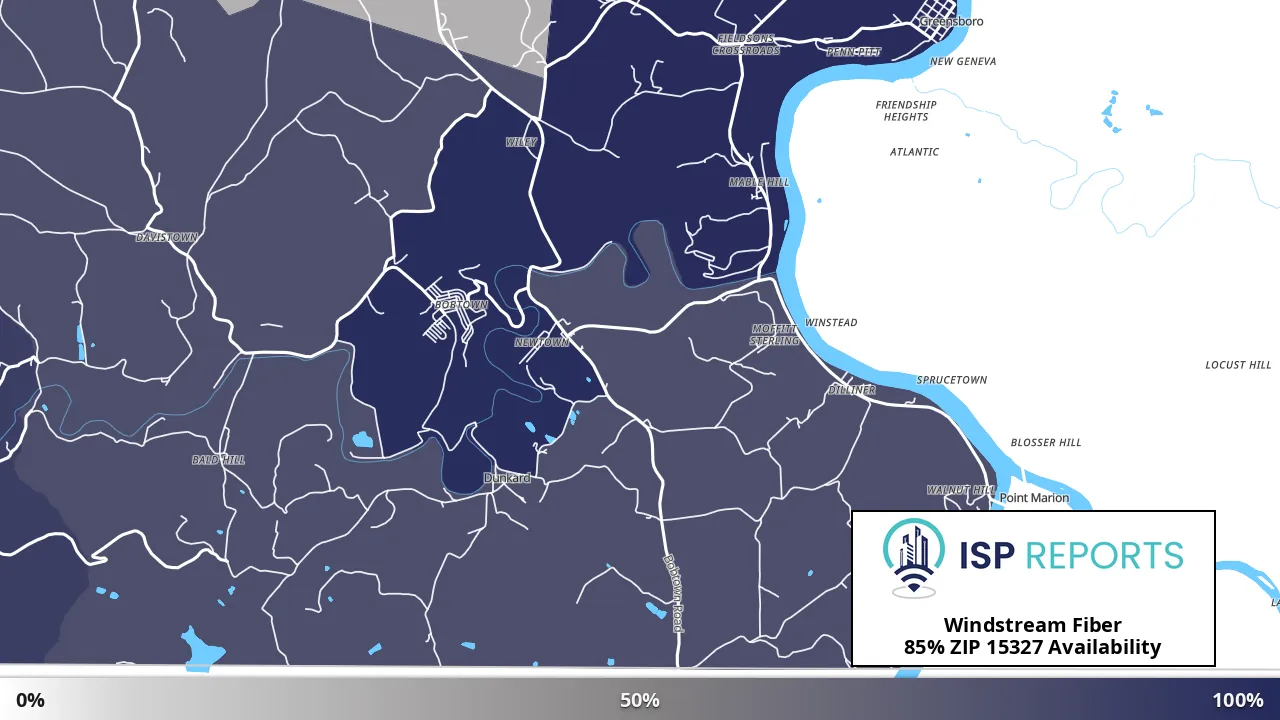This screenshot has height=720, width=1280.
Task: Click the Mable Hill label
Action: (x=759, y=182)
